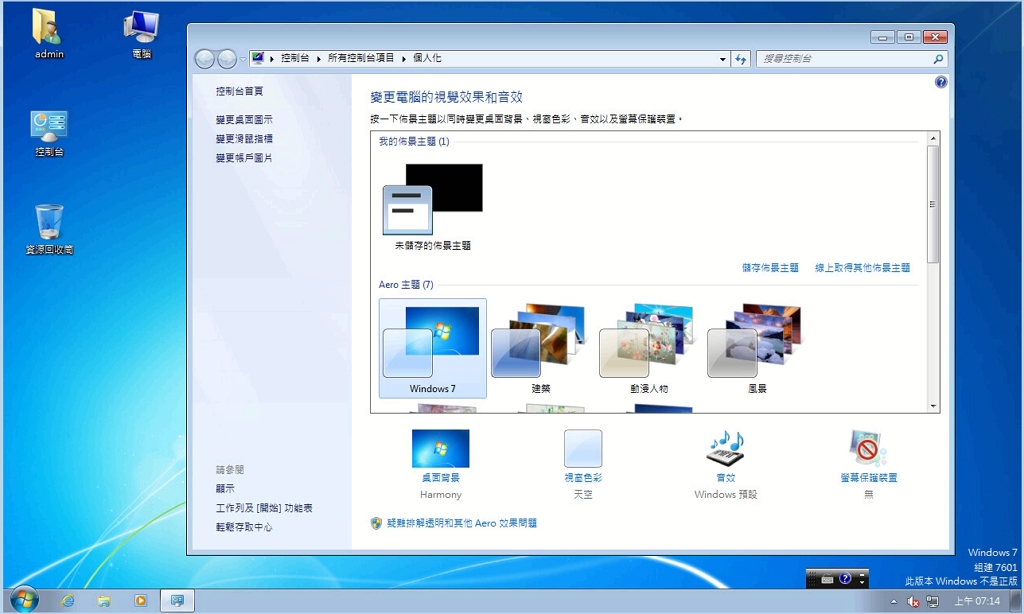Viewport: 1024px width, 614px height.
Task: Click the language bar help icon
Action: (845, 579)
